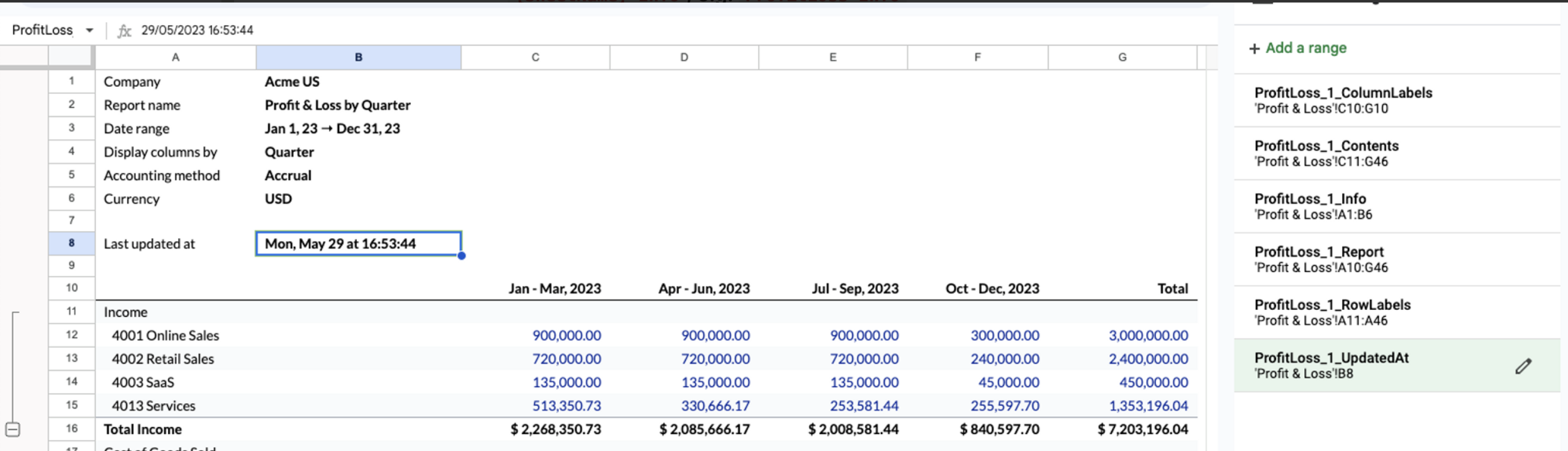Click the plus icon next to Add a range
The height and width of the screenshot is (451, 1568).
1254,49
